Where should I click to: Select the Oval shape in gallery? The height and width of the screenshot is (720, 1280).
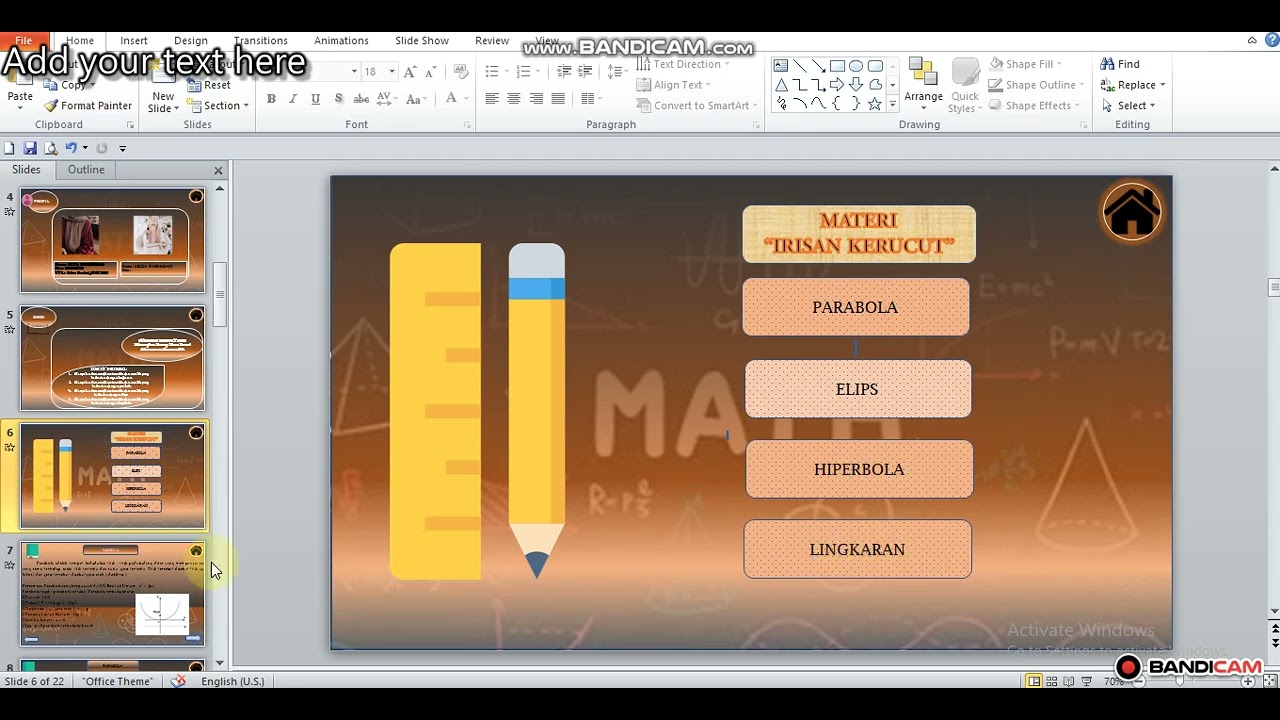[857, 66]
